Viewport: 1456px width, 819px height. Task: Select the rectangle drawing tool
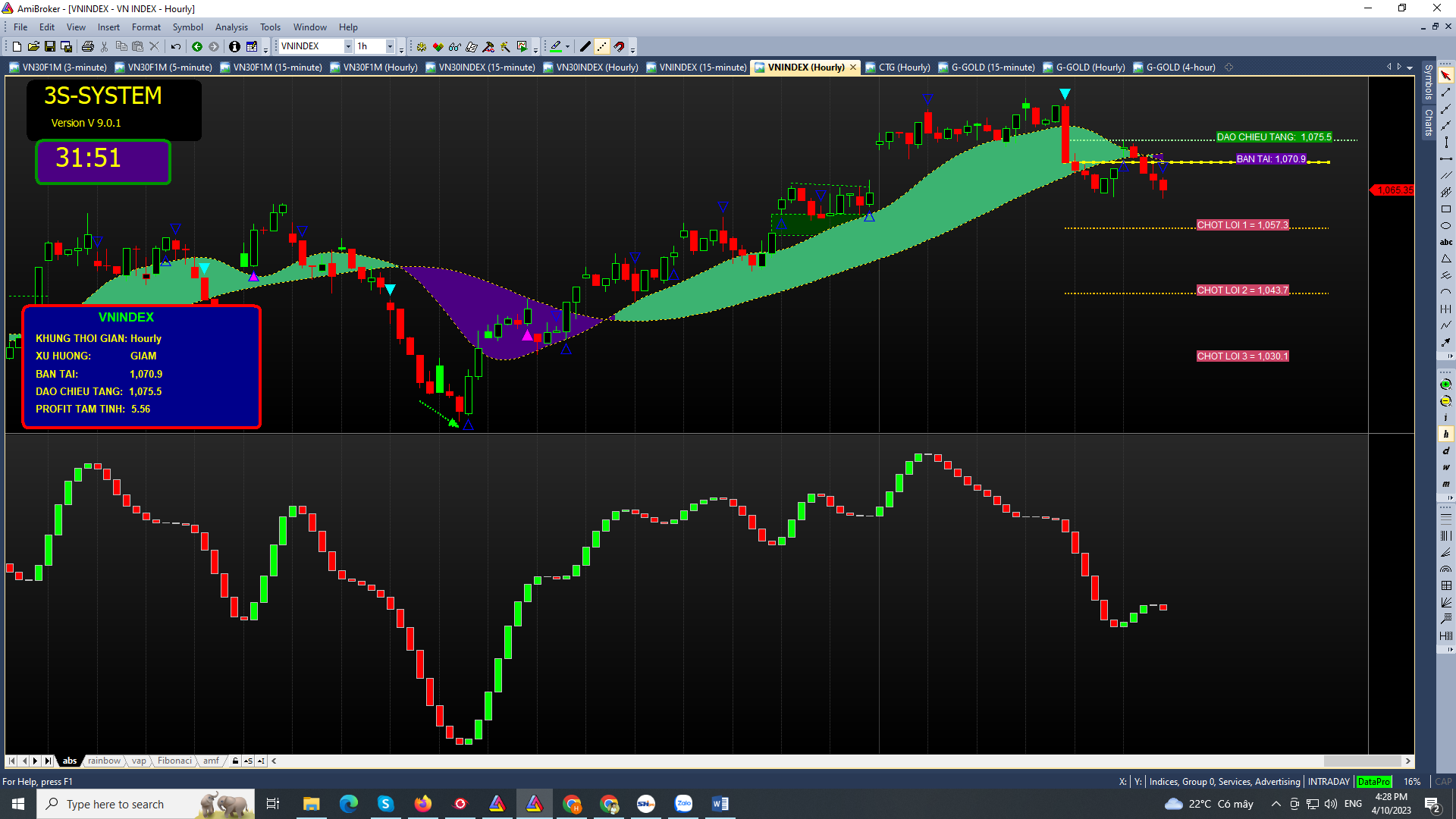pos(1445,209)
